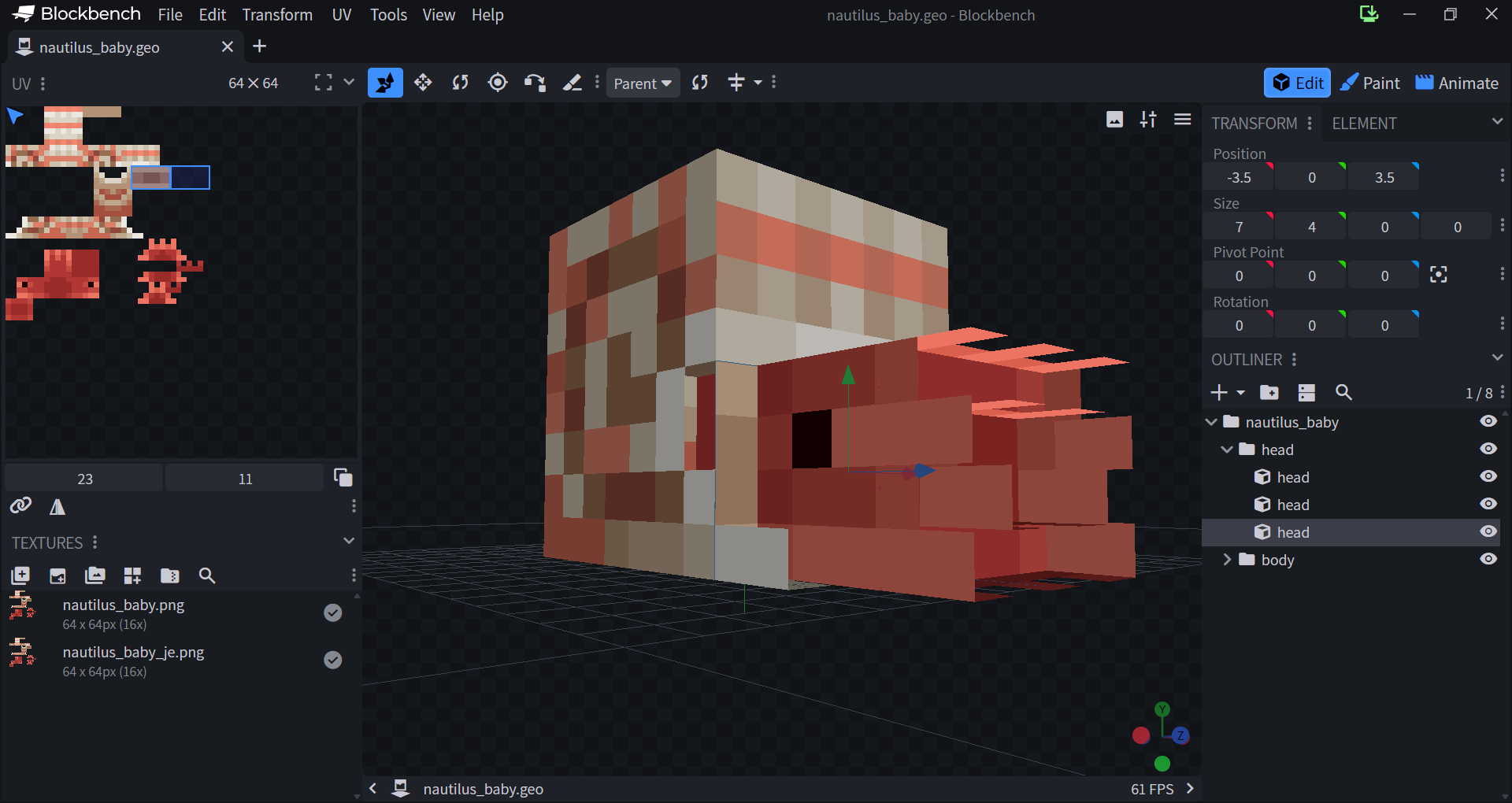Click the Mirror UV icon
The height and width of the screenshot is (803, 1512).
57,507
